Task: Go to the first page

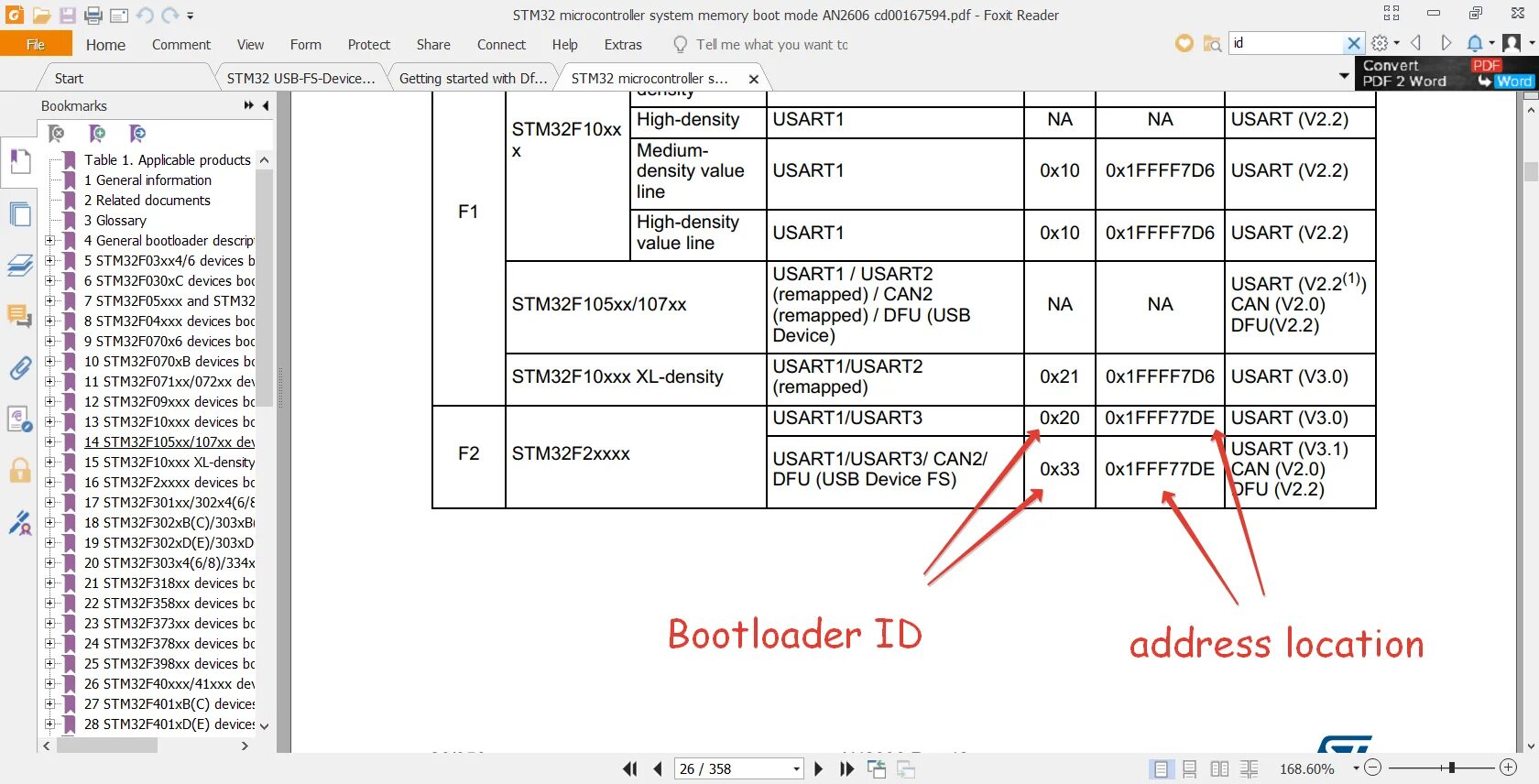Action: coord(630,769)
